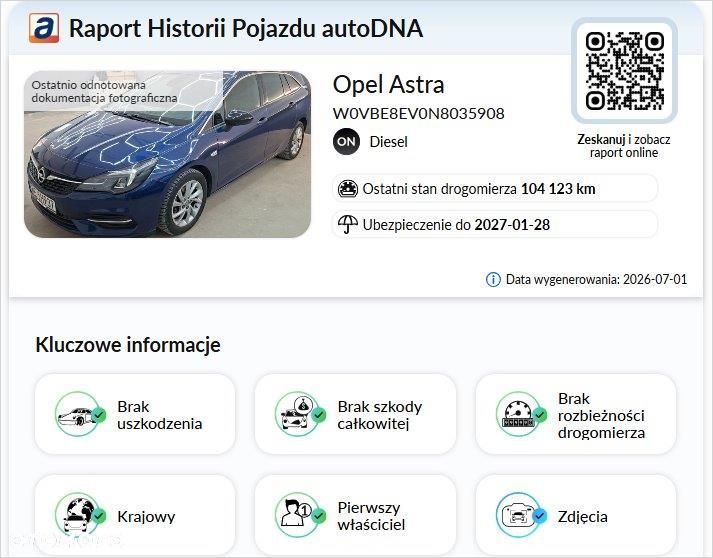The width and height of the screenshot is (713, 558).
Task: Click the Brak uszkodzenia car icon
Action: coord(78,414)
